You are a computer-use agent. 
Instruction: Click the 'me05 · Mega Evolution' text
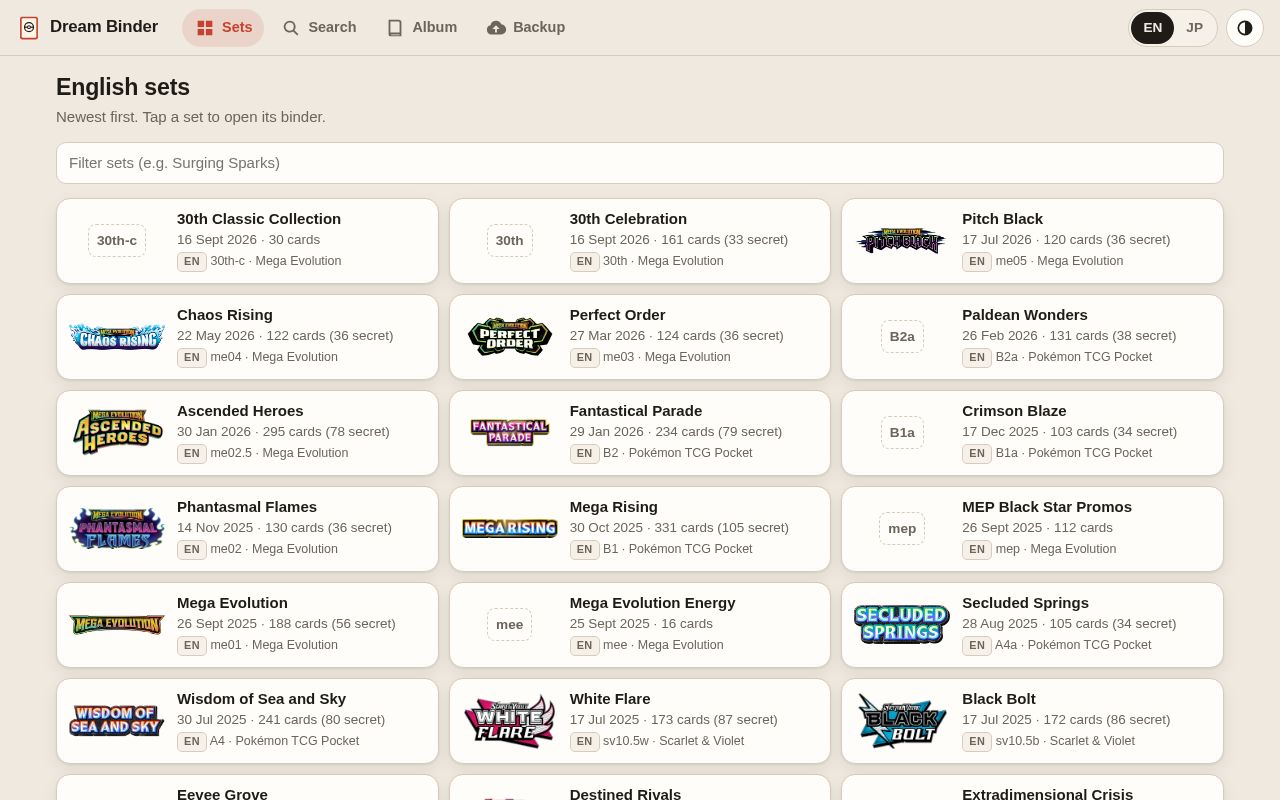point(1059,261)
